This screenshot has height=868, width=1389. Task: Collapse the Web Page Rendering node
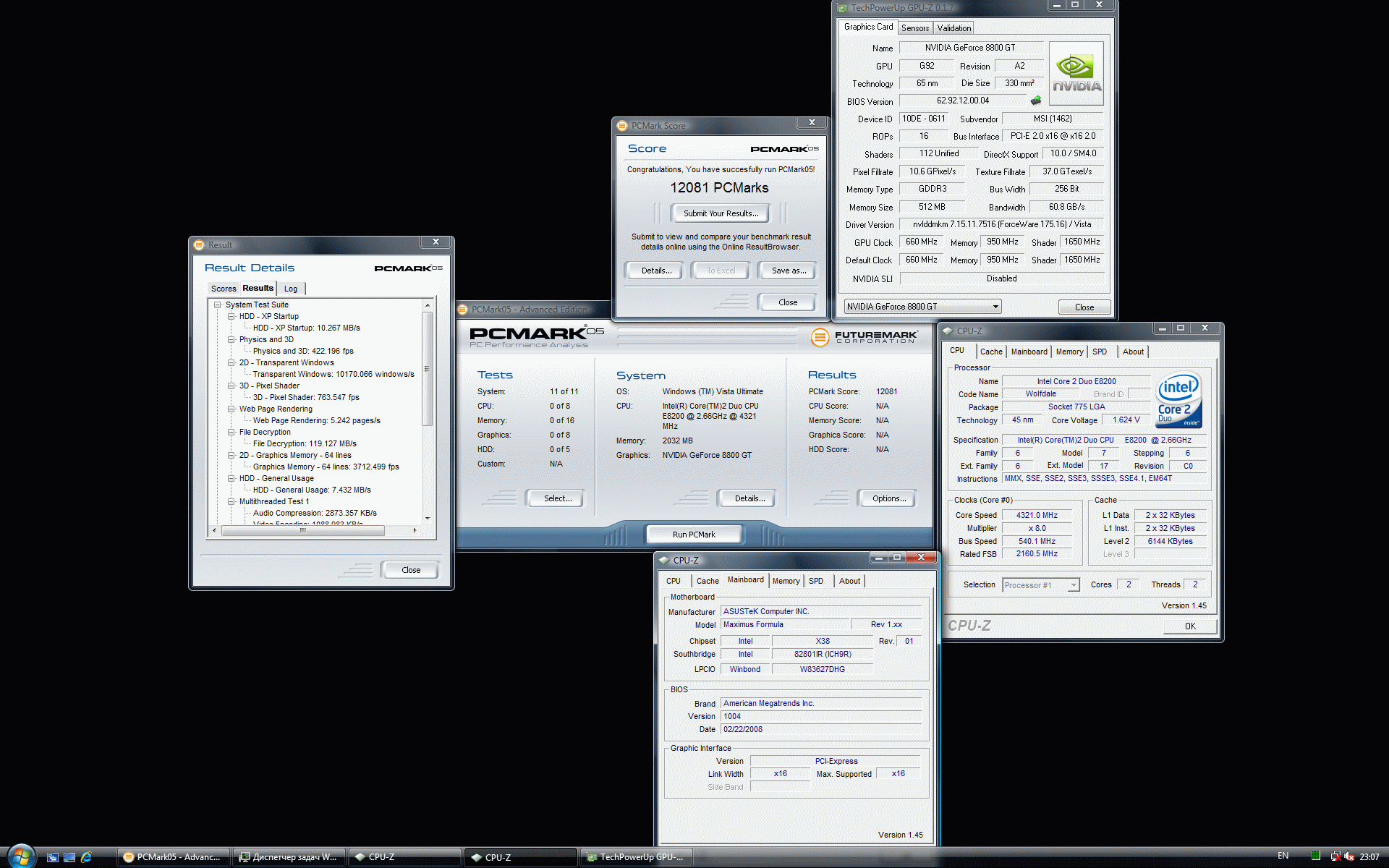pyautogui.click(x=231, y=409)
